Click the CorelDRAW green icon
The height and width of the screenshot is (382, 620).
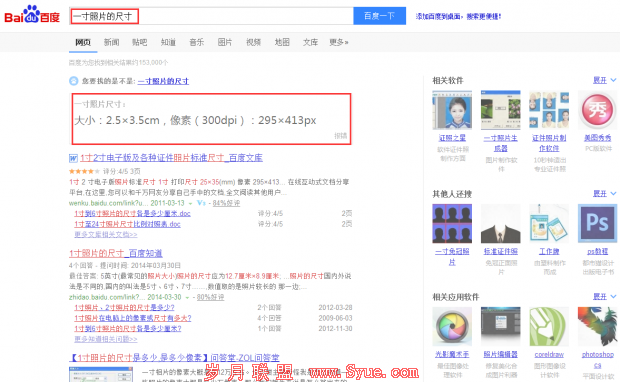[549, 327]
